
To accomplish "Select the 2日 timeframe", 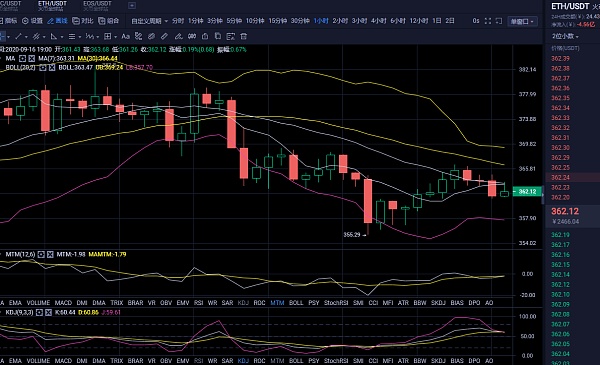I will 450,21.
